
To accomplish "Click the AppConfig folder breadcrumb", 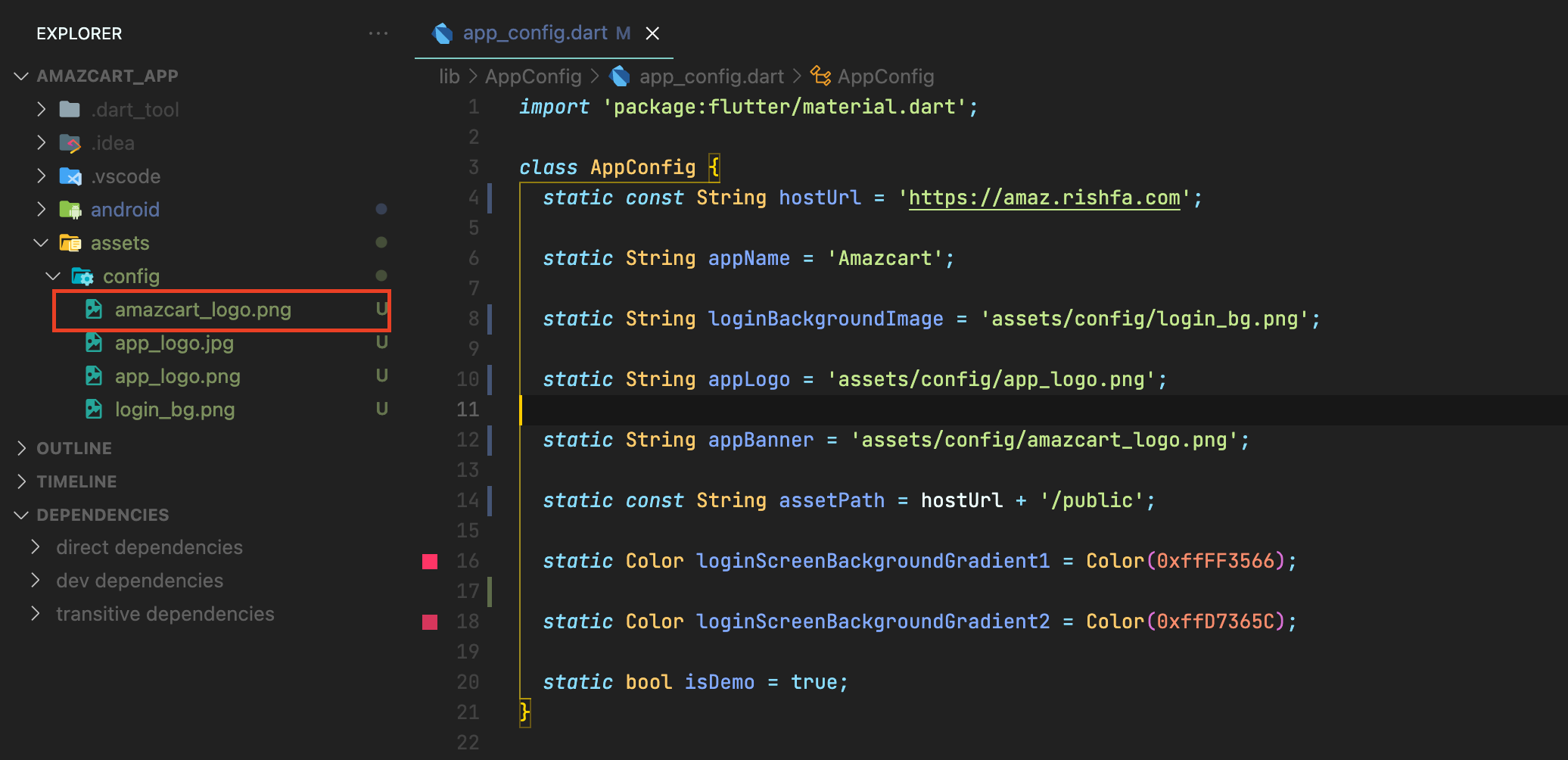I will pyautogui.click(x=533, y=76).
